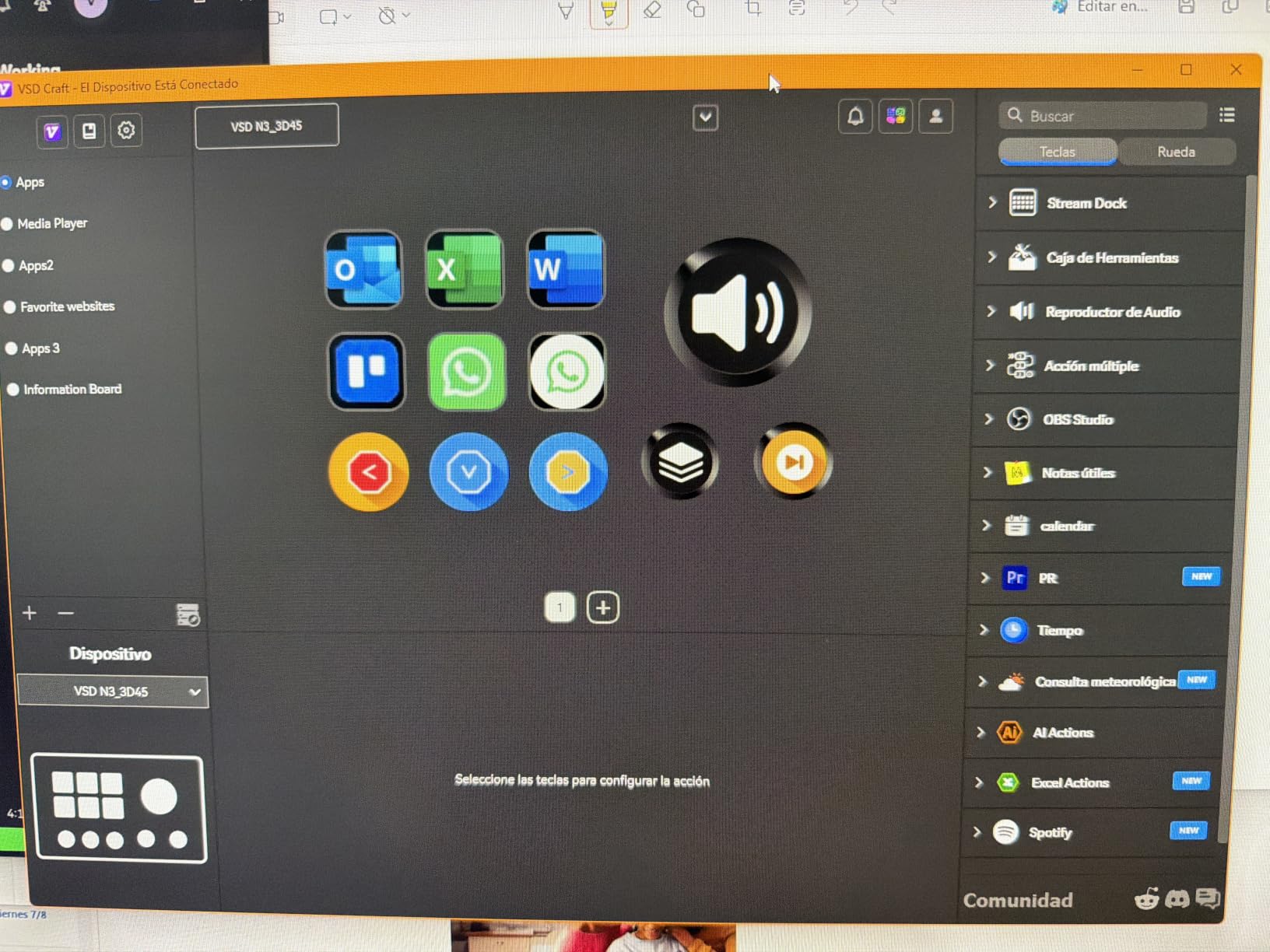The width and height of the screenshot is (1270, 952).
Task: Select the Trello key on the deck
Action: tap(367, 371)
